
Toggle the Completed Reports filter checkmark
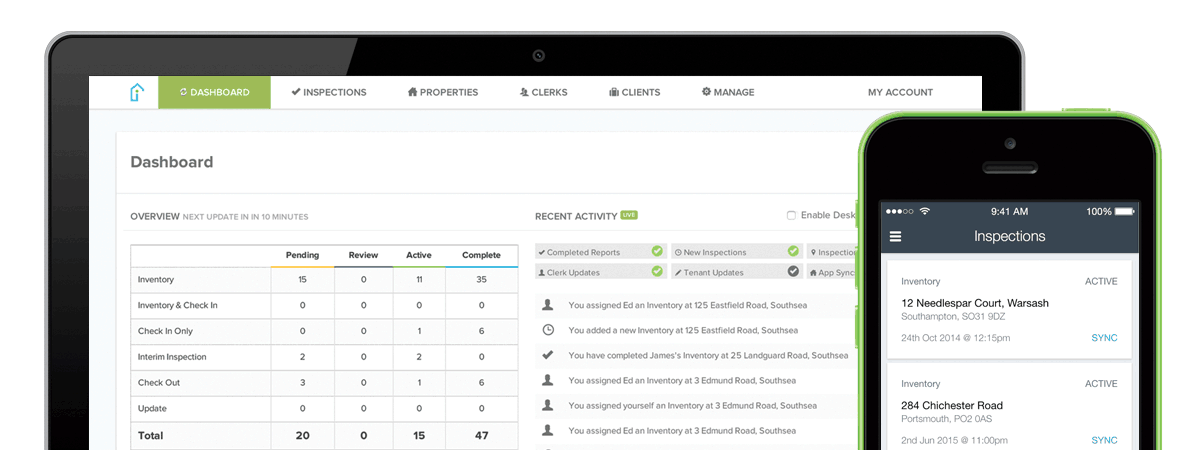point(657,252)
